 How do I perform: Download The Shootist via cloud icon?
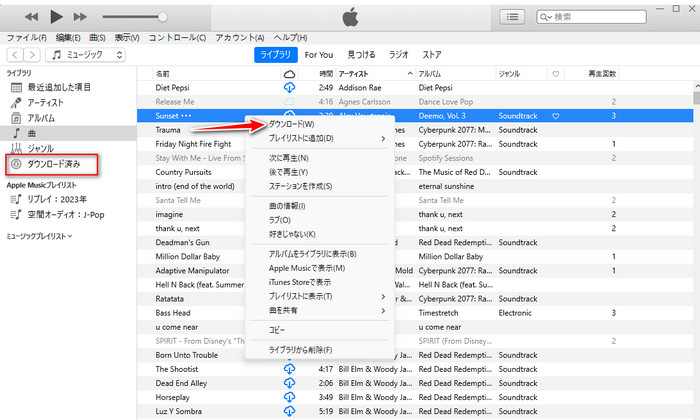pos(289,369)
